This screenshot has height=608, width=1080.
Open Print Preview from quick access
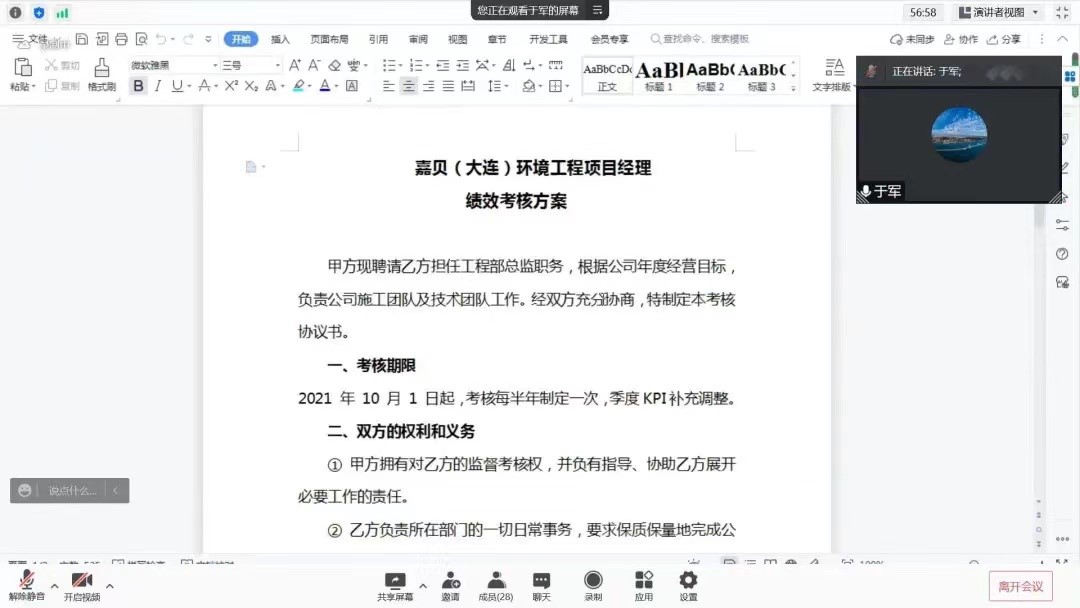tap(141, 39)
